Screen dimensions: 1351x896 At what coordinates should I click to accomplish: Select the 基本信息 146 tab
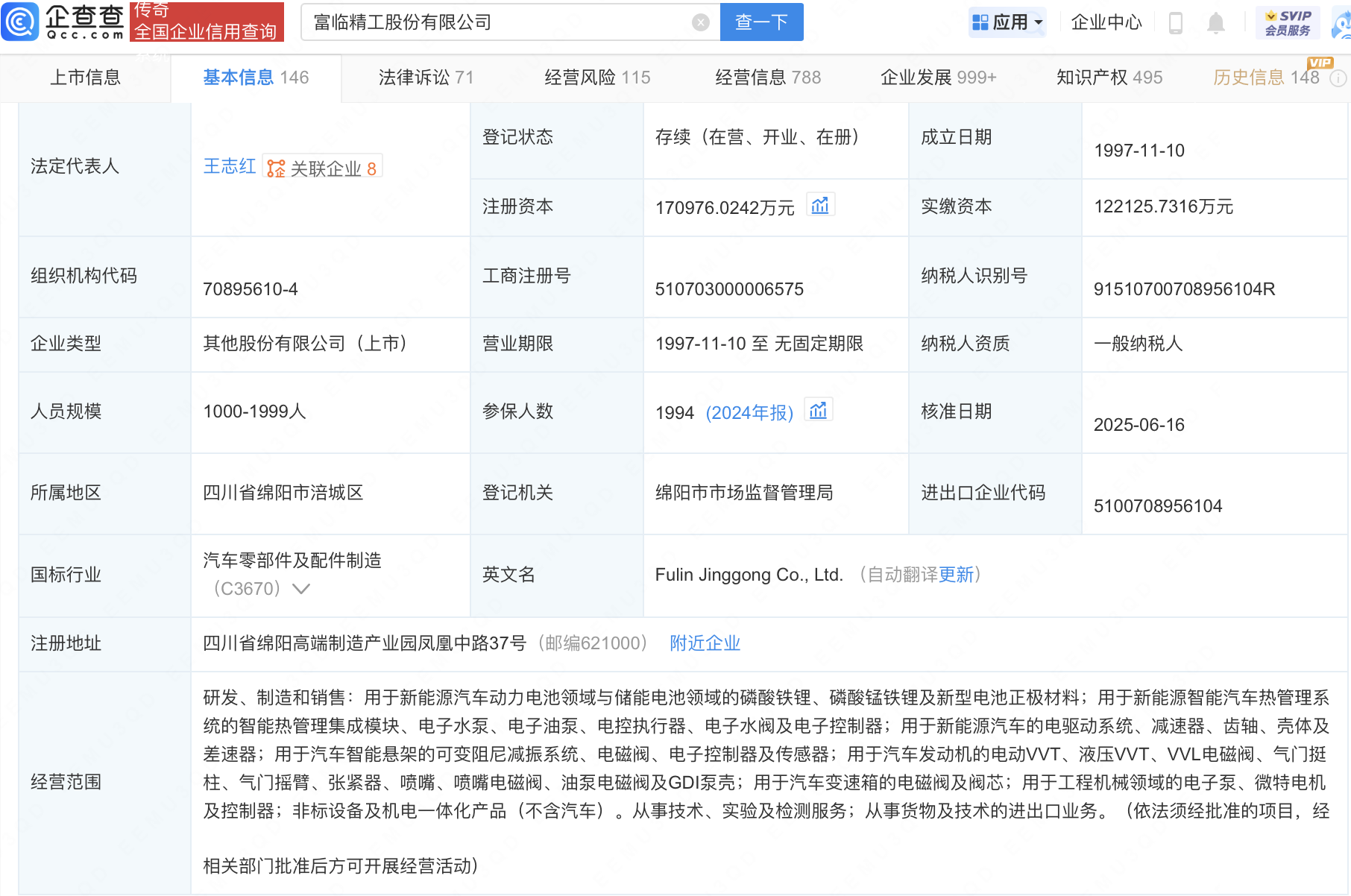coord(256,78)
